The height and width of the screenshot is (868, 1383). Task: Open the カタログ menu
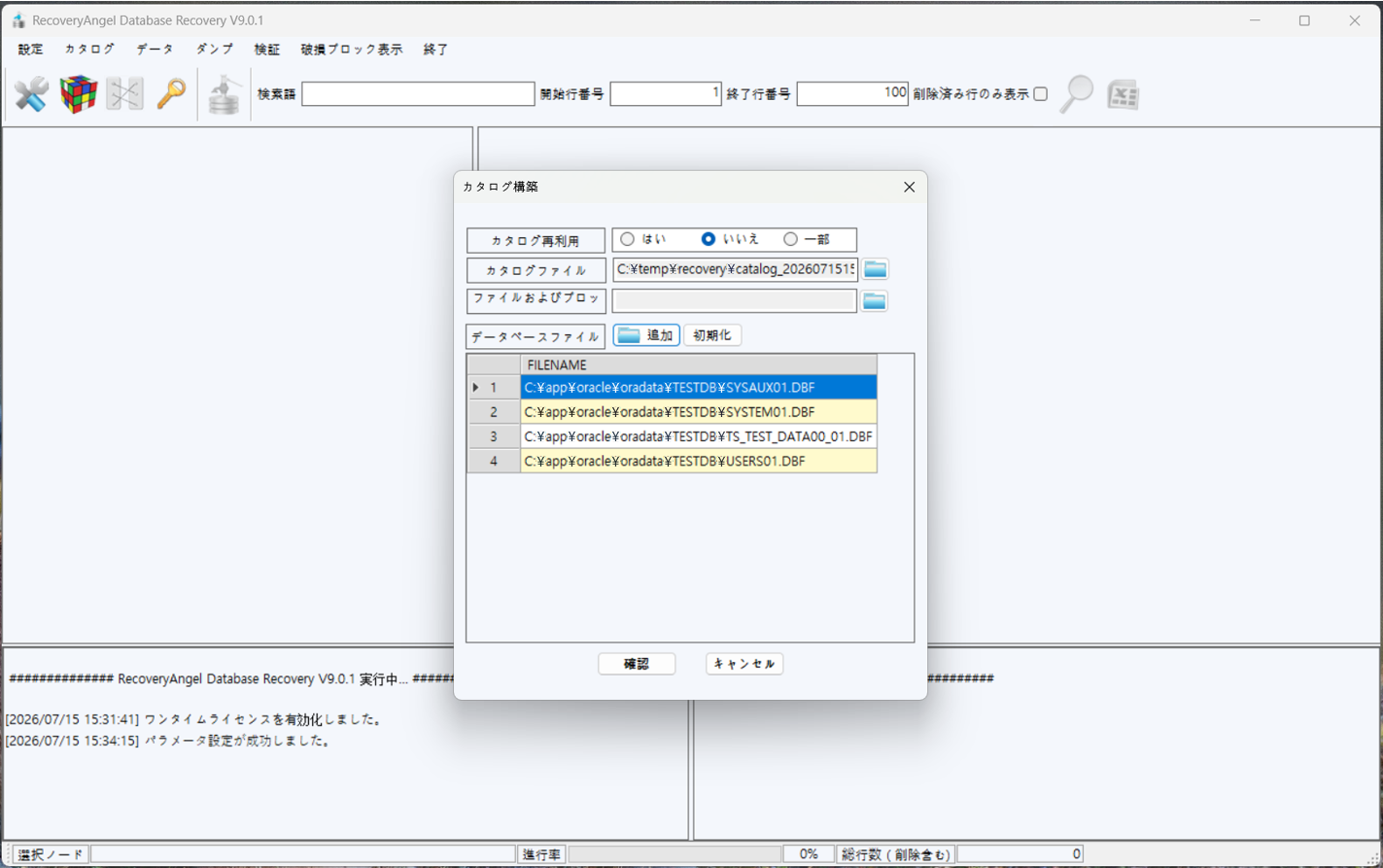(x=89, y=50)
